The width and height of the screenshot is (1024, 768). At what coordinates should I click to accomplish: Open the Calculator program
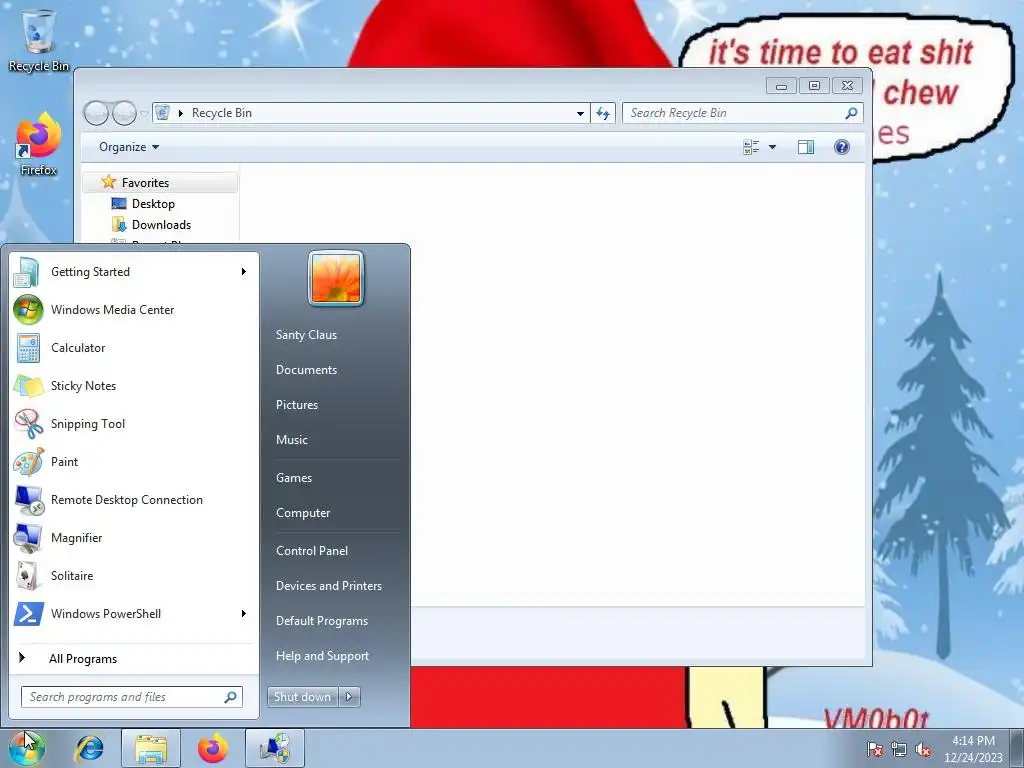coord(134,347)
